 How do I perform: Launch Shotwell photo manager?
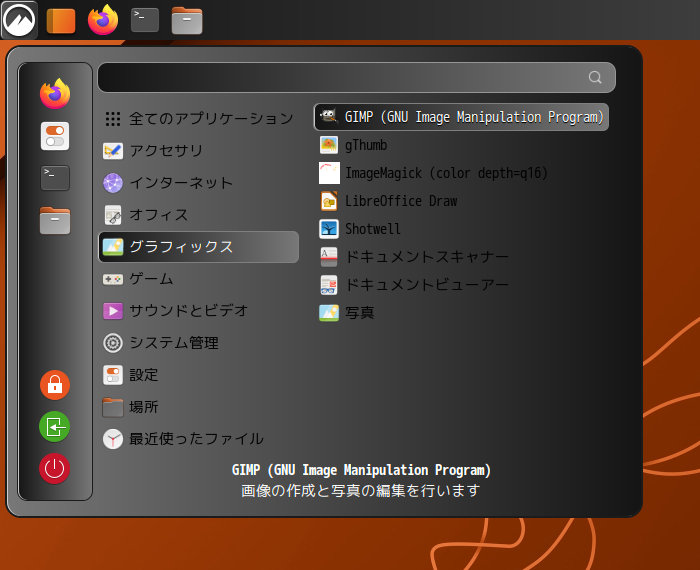[x=461, y=229]
